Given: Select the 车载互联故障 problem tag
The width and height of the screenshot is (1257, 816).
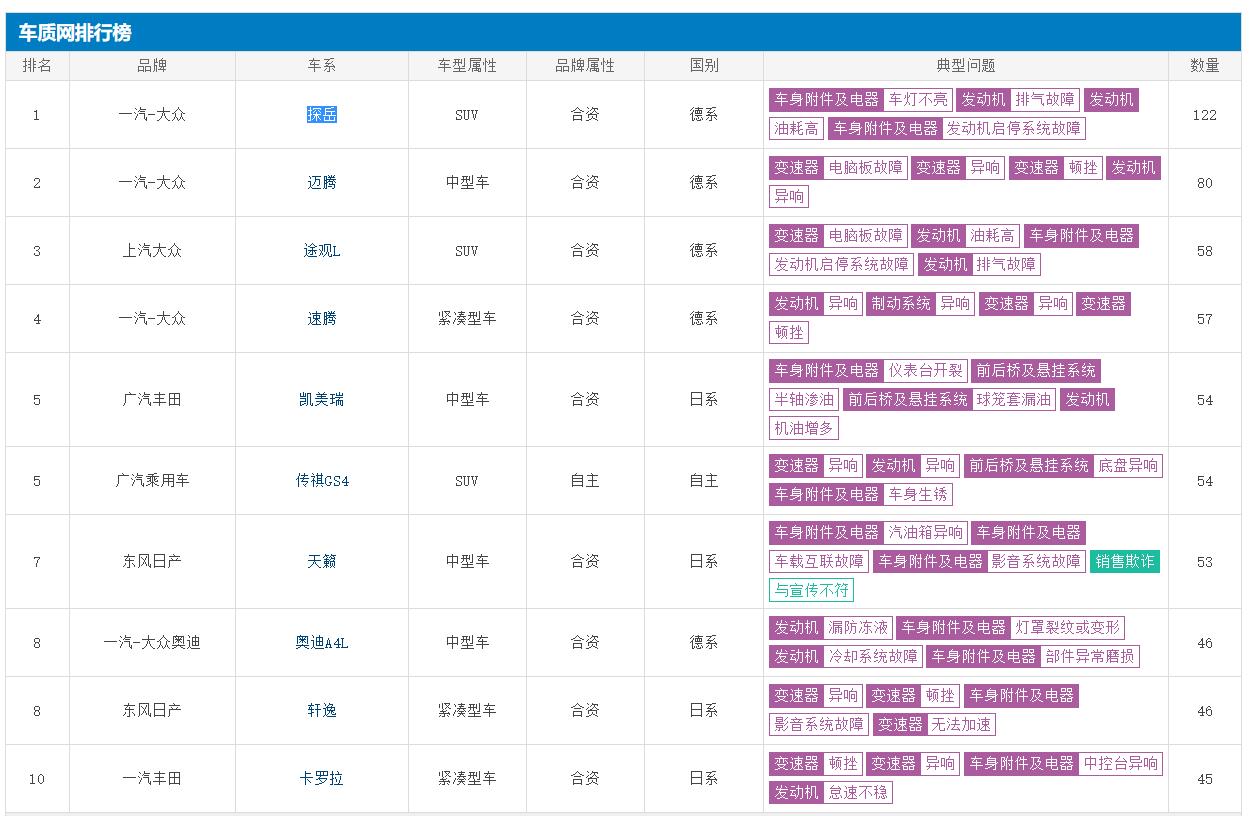Looking at the screenshot, I should pos(819,562).
